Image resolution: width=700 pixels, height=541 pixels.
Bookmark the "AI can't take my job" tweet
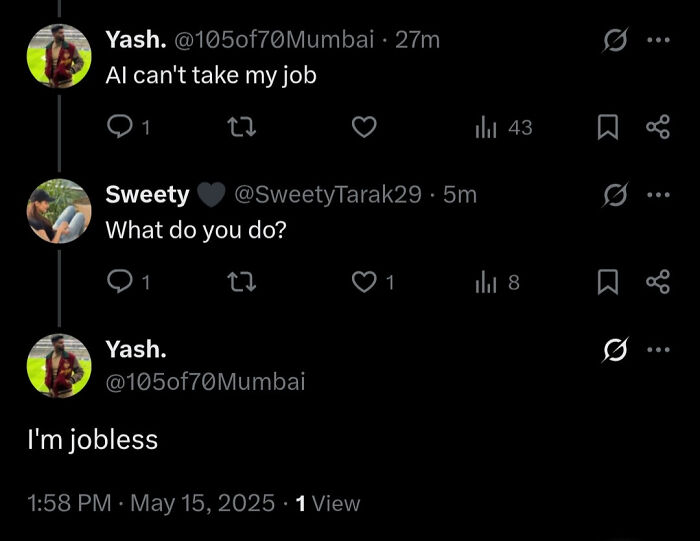606,127
